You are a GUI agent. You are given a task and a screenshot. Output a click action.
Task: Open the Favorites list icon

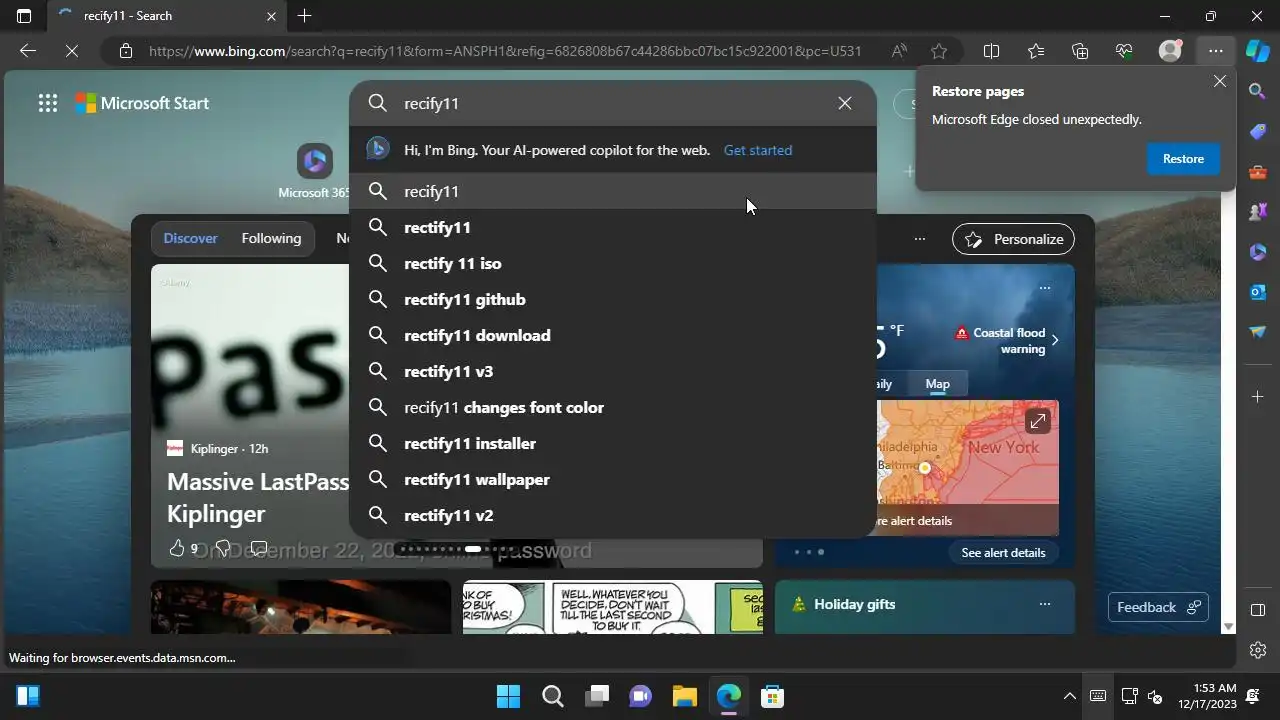point(1035,51)
